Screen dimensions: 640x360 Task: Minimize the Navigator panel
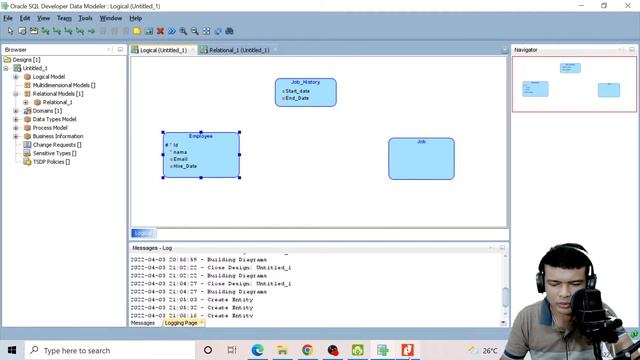coord(631,49)
